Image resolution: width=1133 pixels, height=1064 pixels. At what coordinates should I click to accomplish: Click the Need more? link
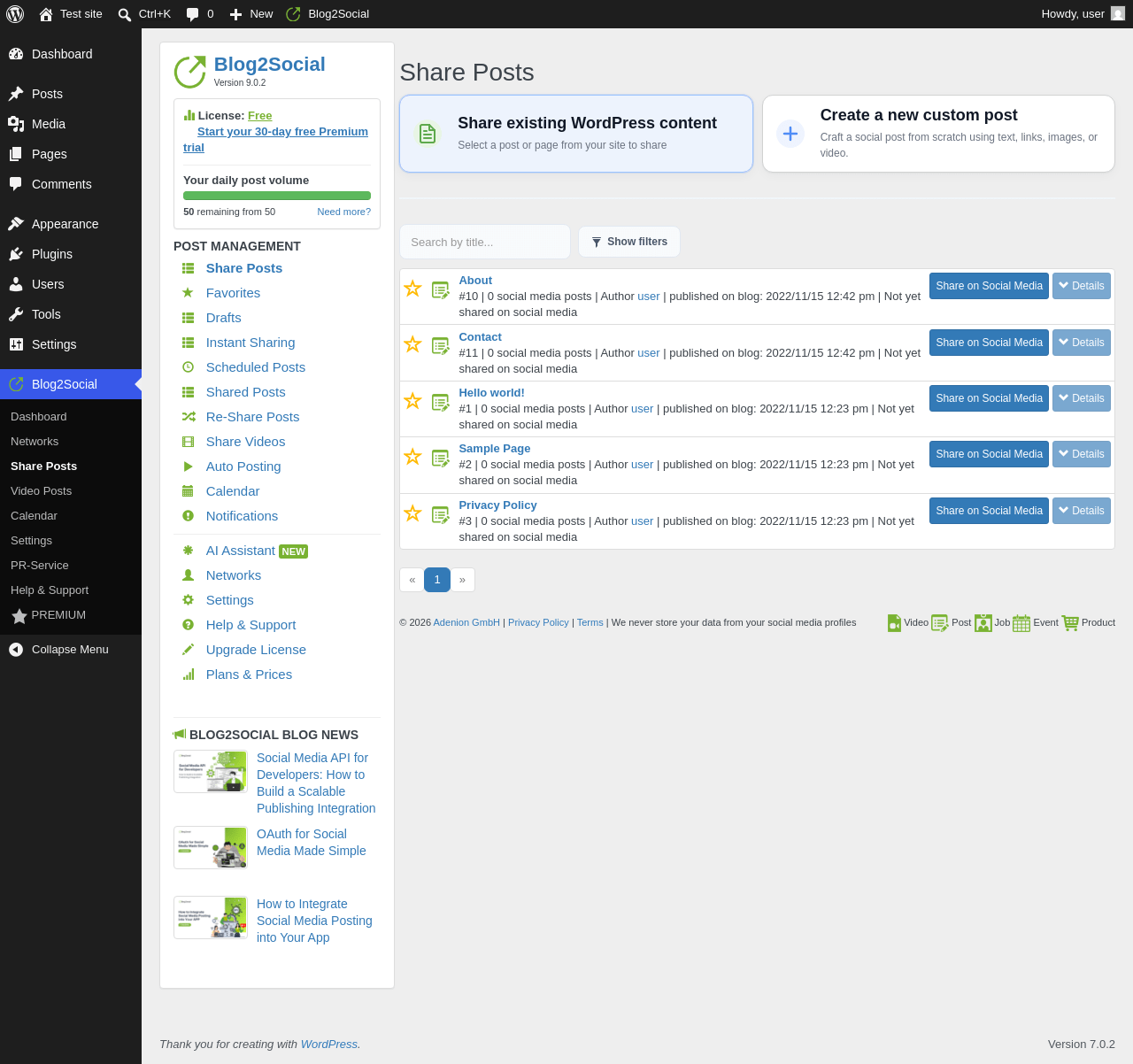point(344,212)
